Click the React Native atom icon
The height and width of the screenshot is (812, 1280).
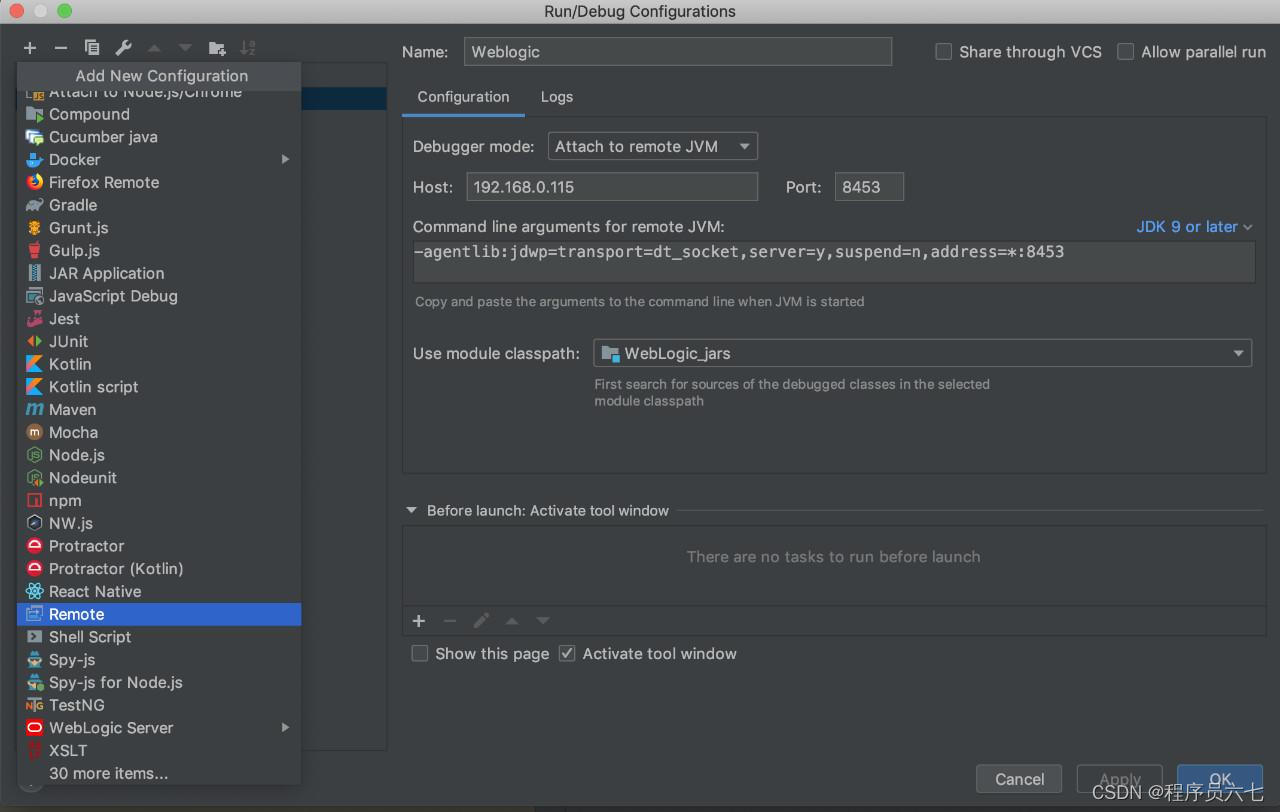[35, 591]
